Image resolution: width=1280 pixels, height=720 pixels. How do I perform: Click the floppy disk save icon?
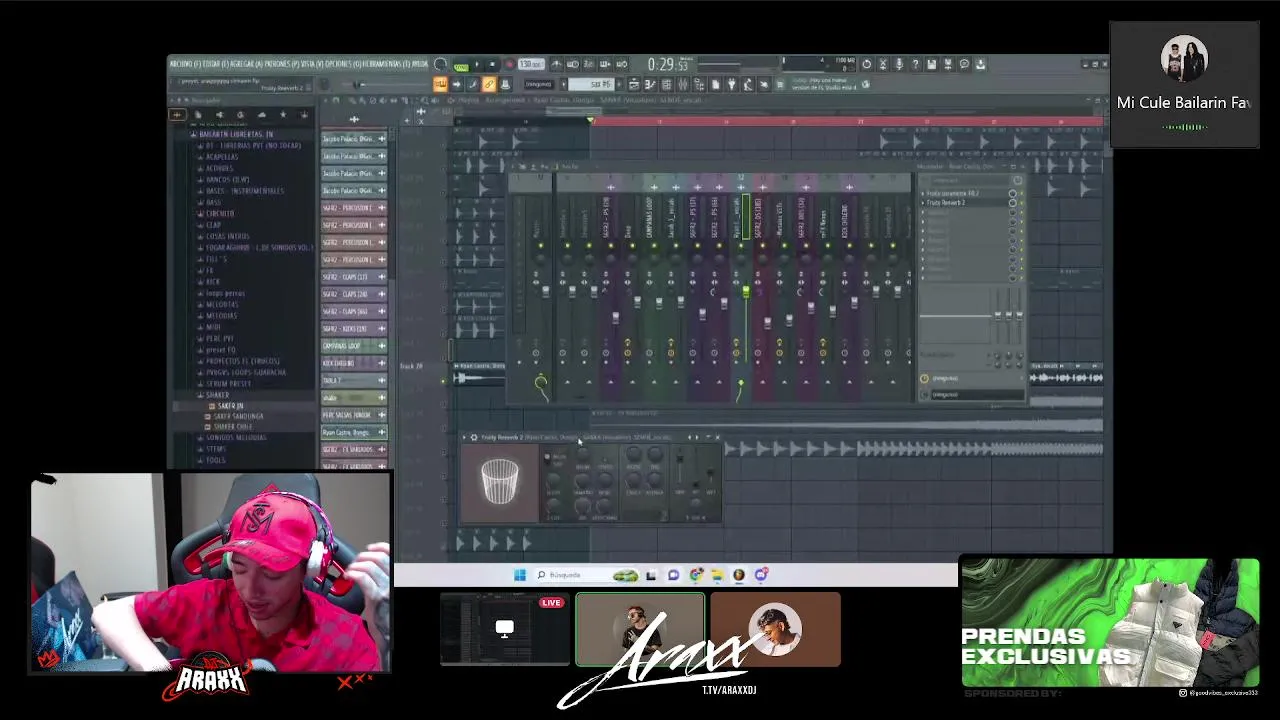(x=931, y=64)
